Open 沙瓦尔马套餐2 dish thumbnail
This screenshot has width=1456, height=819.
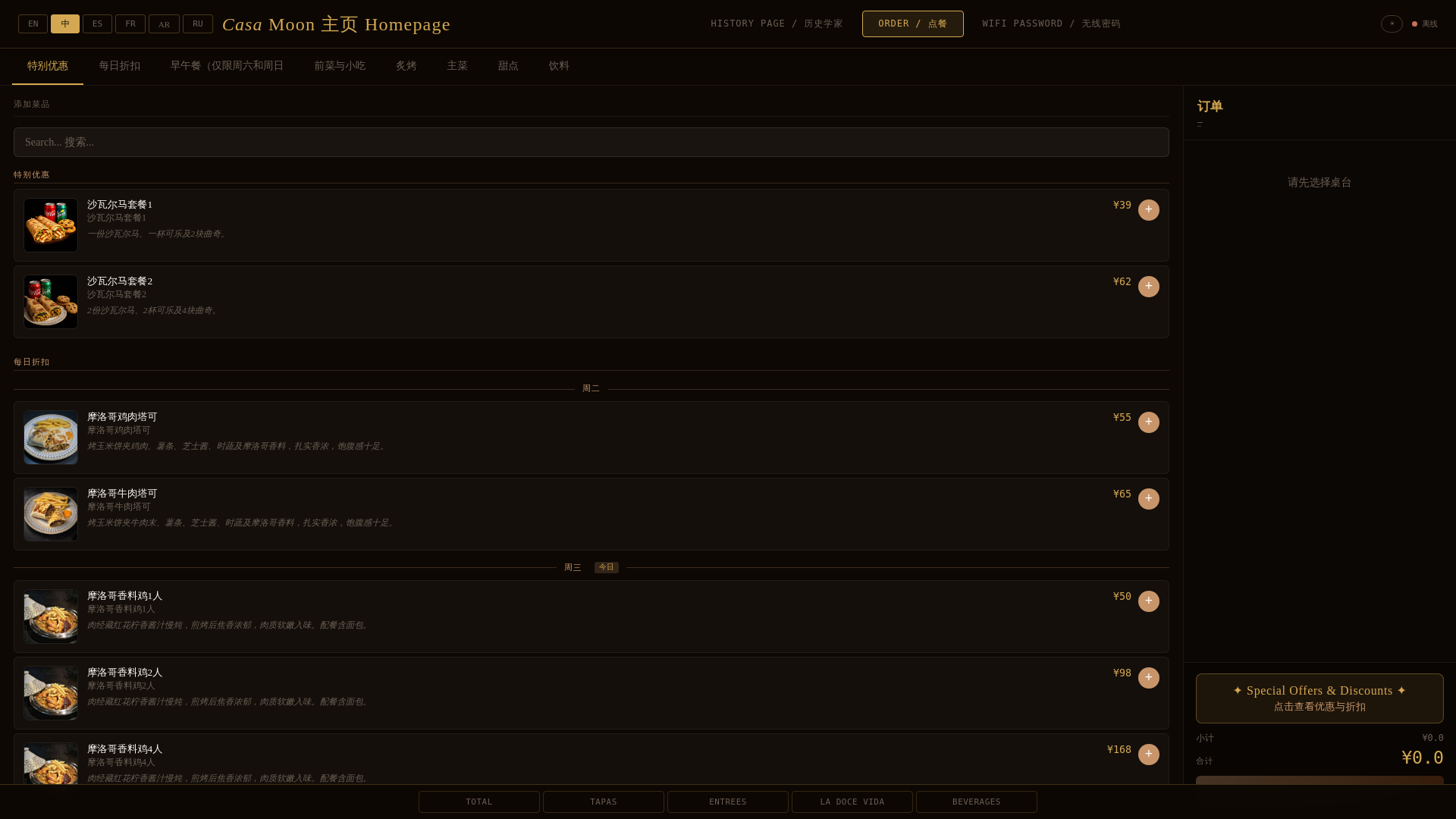(x=51, y=302)
